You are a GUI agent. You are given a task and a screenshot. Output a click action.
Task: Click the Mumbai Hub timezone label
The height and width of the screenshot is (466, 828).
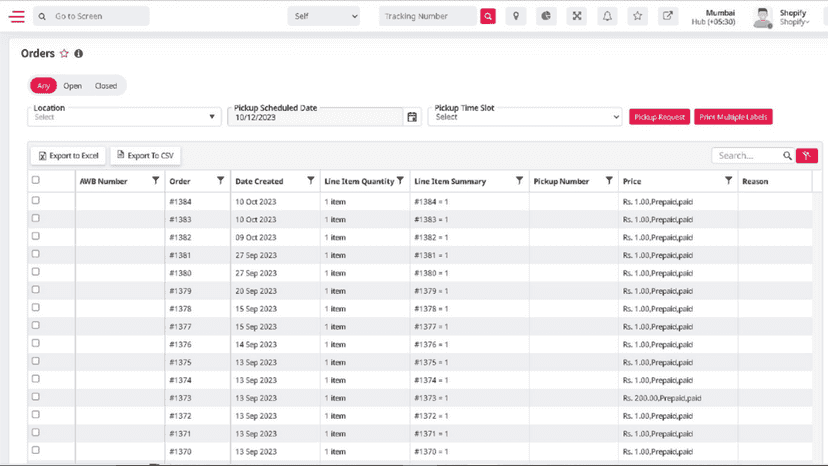coord(713,17)
